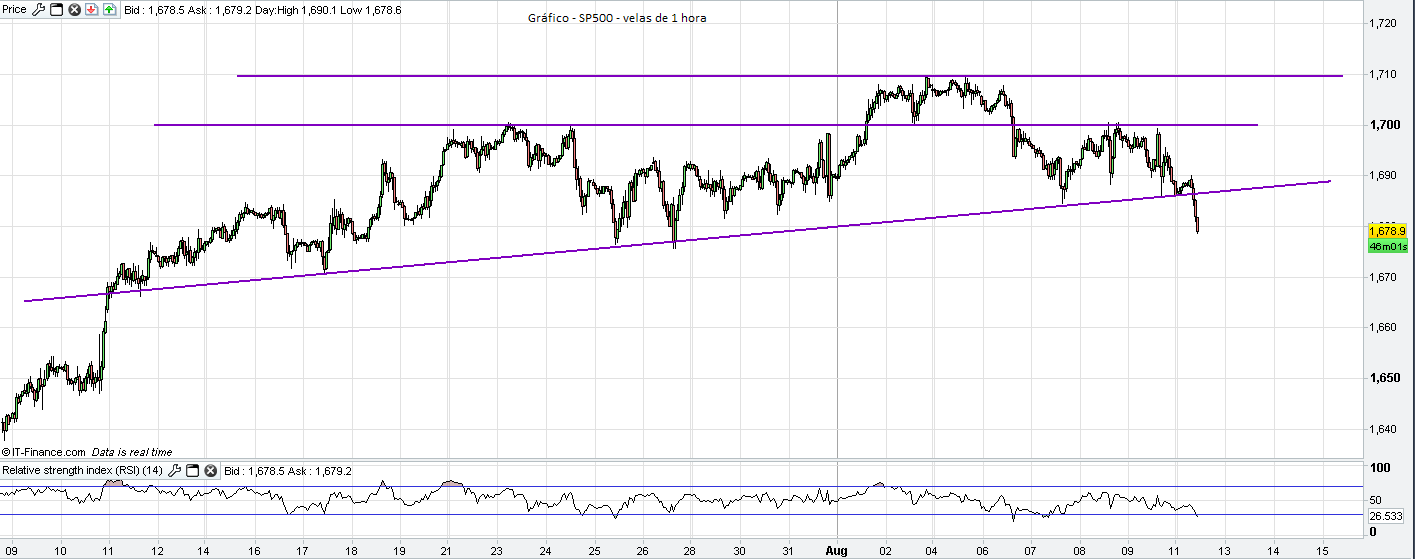Click the Price panel label
The width and height of the screenshot is (1415, 559).
pyautogui.click(x=14, y=10)
